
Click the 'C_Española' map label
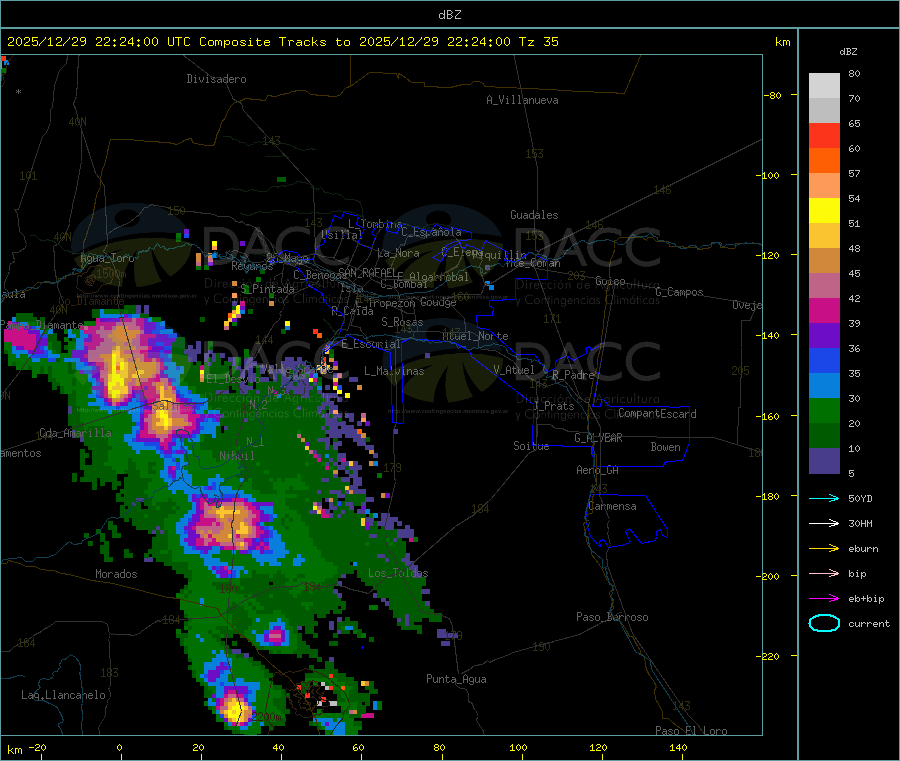coord(431,232)
